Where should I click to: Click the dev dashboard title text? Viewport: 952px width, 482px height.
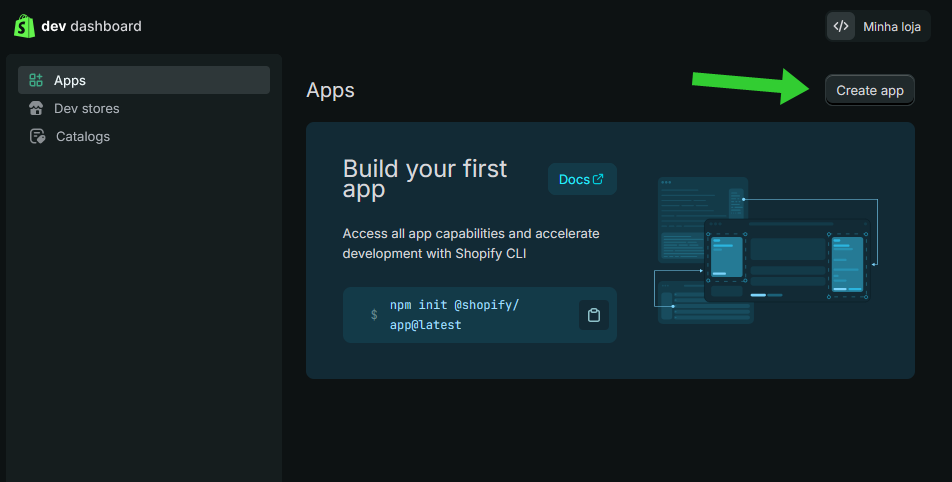(x=91, y=26)
